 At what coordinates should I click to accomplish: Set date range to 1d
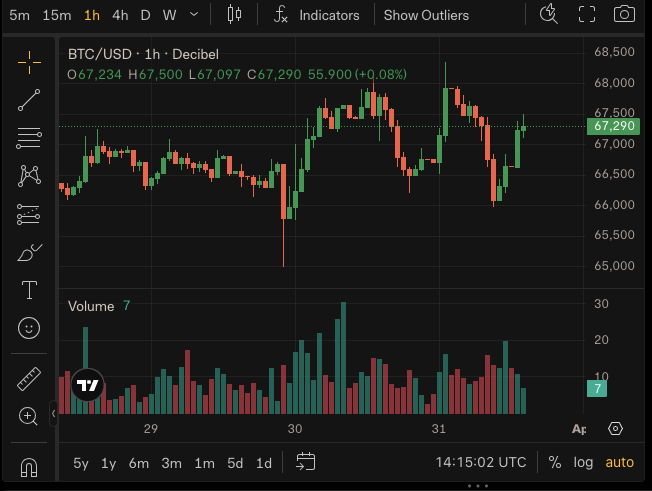click(x=264, y=463)
